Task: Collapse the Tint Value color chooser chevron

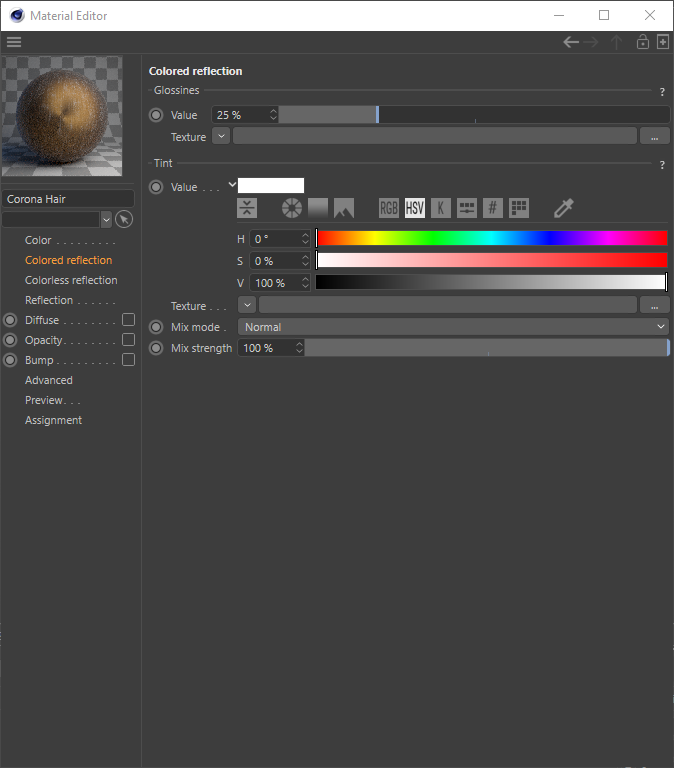Action: tap(232, 185)
